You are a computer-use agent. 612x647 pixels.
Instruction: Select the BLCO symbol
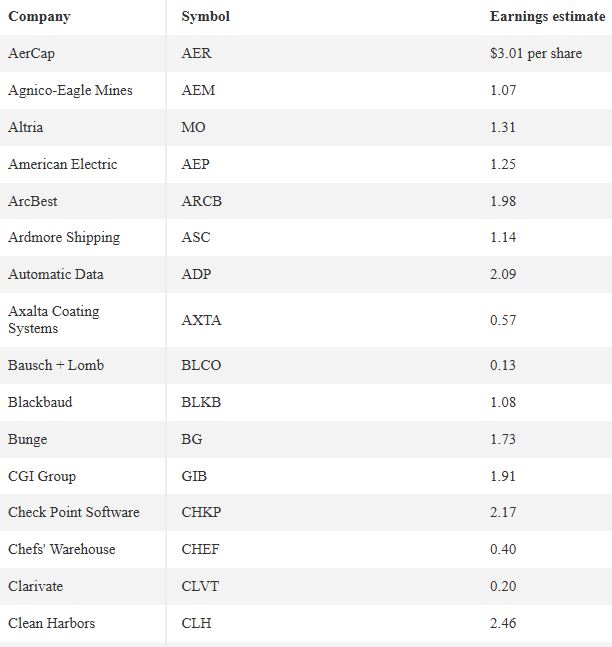click(x=201, y=365)
